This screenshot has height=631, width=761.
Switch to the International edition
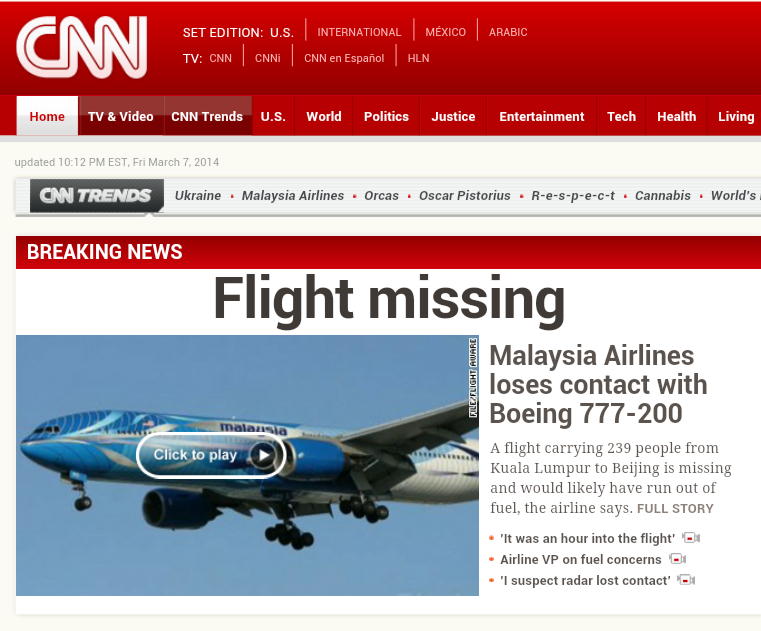click(359, 32)
